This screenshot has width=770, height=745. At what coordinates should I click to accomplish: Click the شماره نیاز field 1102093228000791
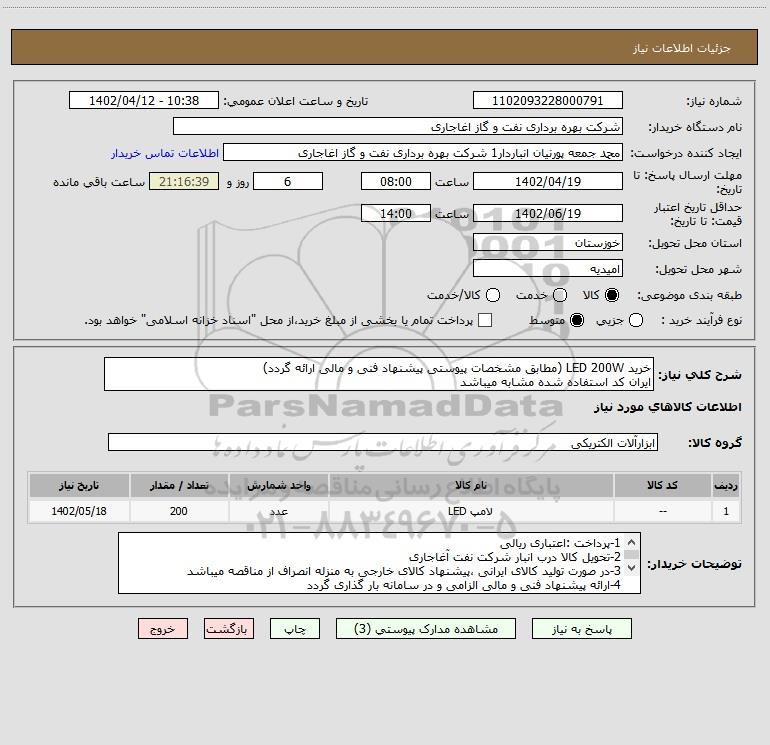548,100
